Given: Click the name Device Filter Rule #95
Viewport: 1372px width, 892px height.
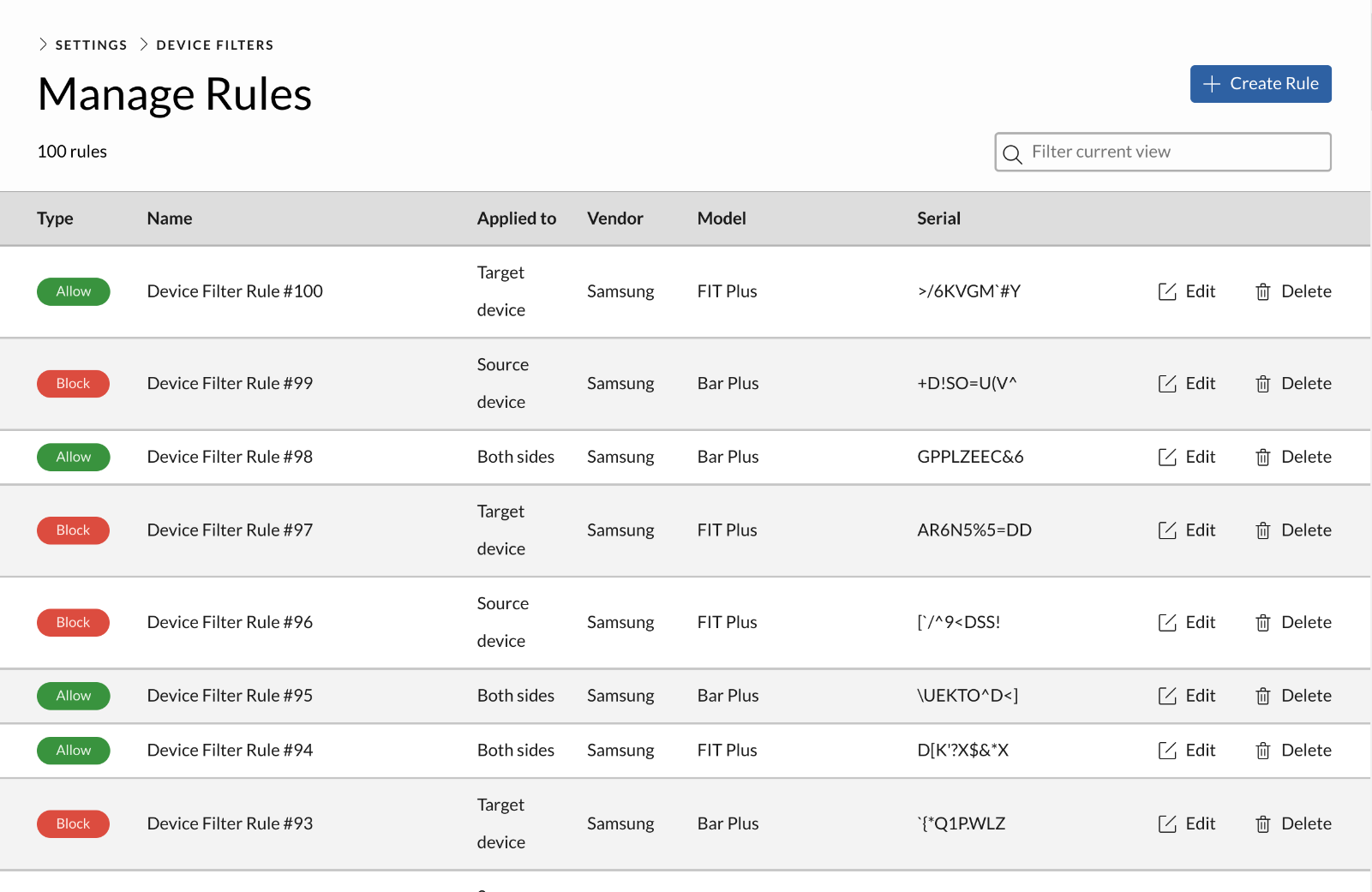Looking at the screenshot, I should 230,696.
